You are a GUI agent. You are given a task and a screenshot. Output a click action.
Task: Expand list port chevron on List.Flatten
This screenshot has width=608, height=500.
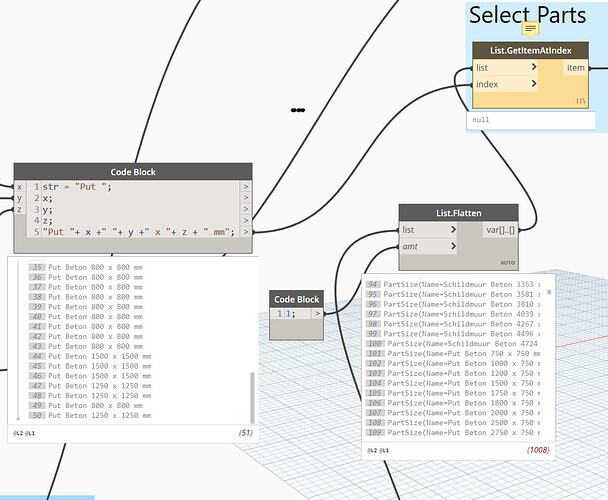pos(453,230)
